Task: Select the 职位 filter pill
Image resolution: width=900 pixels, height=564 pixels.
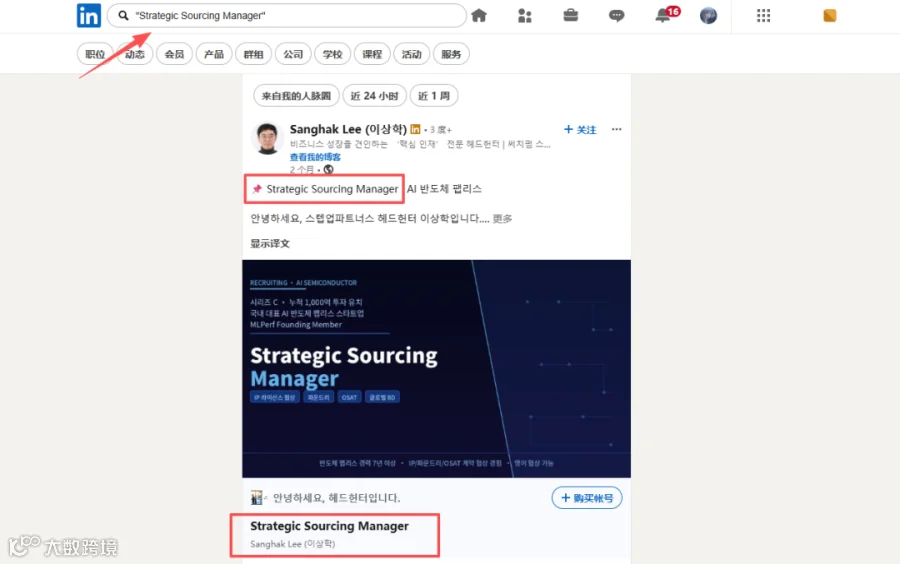Action: [x=95, y=54]
